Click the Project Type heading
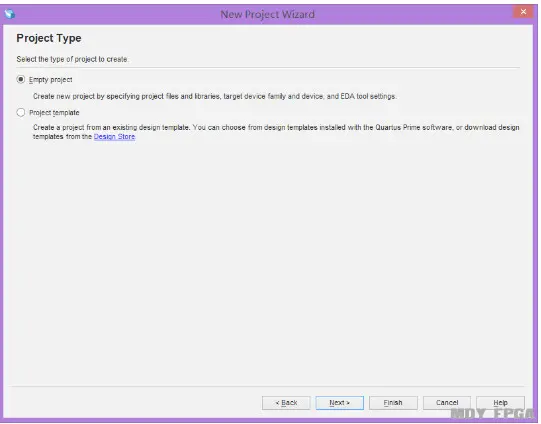The image size is (541, 424). 49,38
